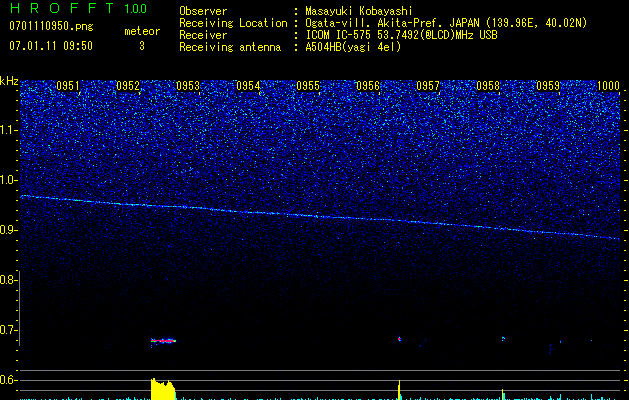This screenshot has width=629, height=400.
Task: Click the 0956 time marker
Action: 368,86
